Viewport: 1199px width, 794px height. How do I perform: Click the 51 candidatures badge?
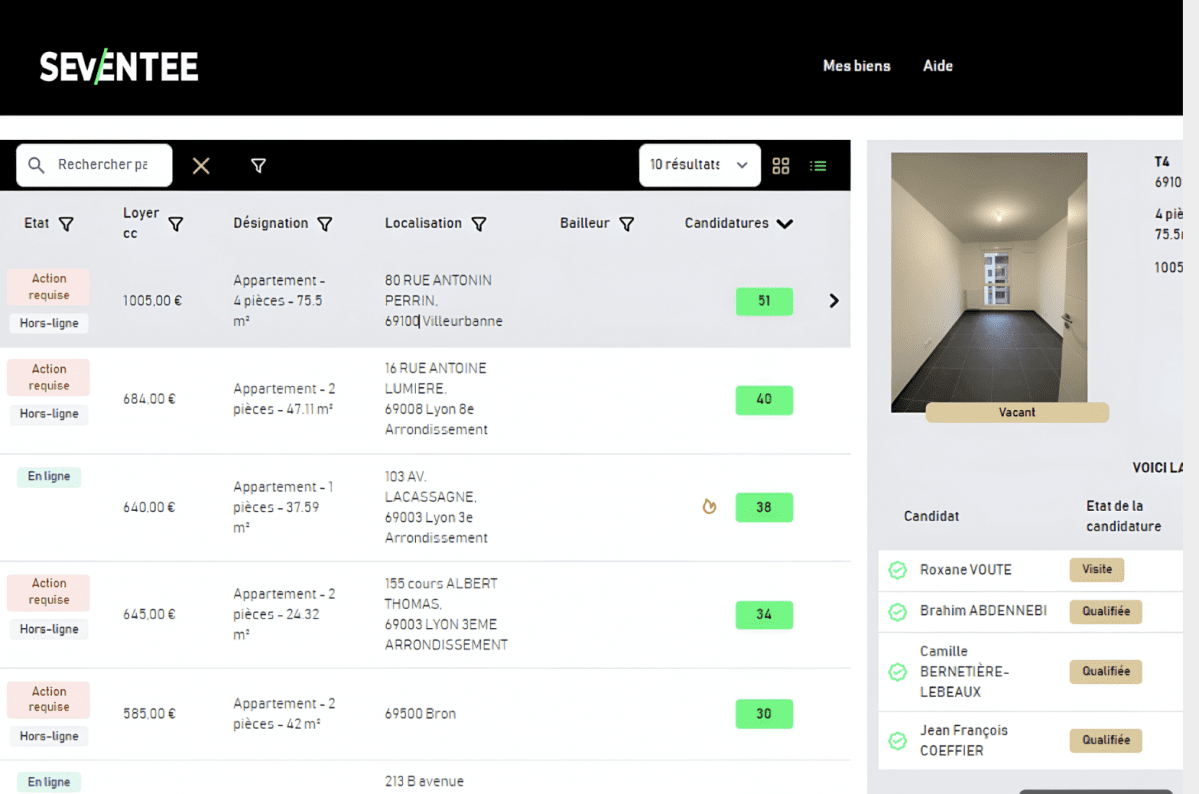764,301
